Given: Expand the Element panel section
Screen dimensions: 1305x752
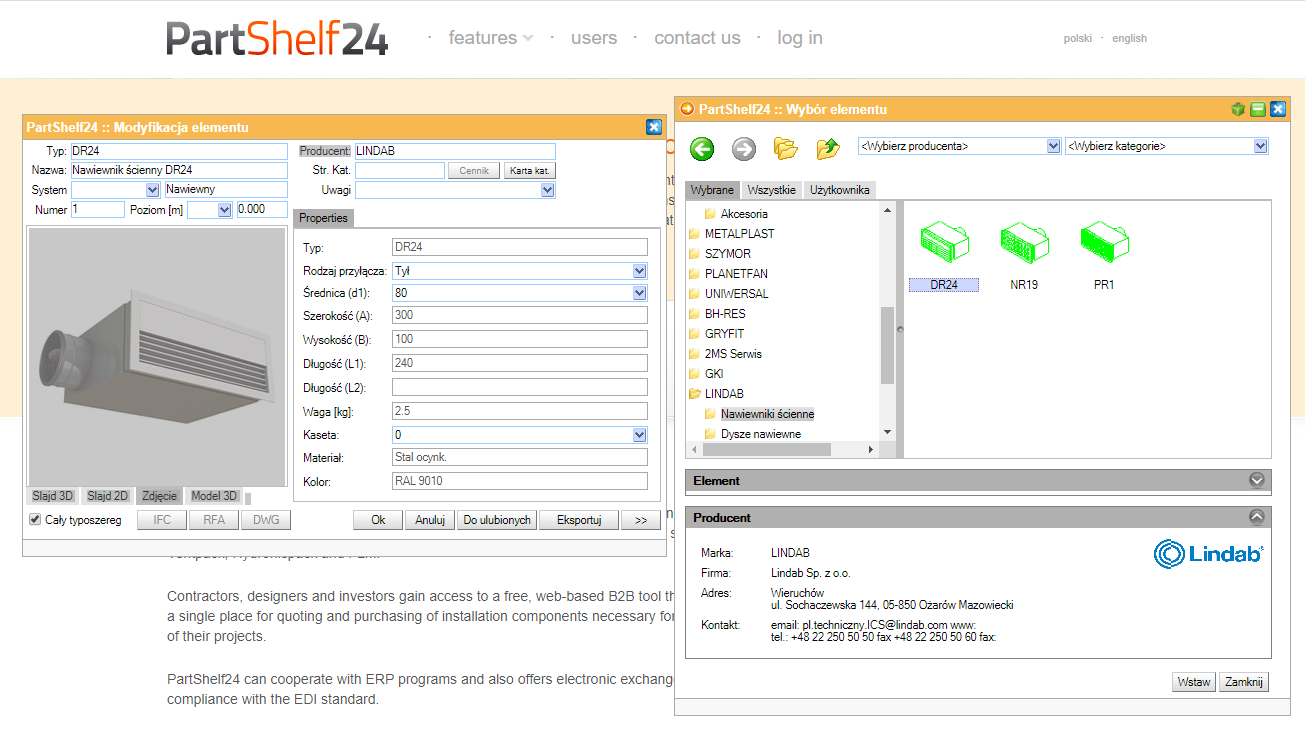Looking at the screenshot, I should 1257,480.
